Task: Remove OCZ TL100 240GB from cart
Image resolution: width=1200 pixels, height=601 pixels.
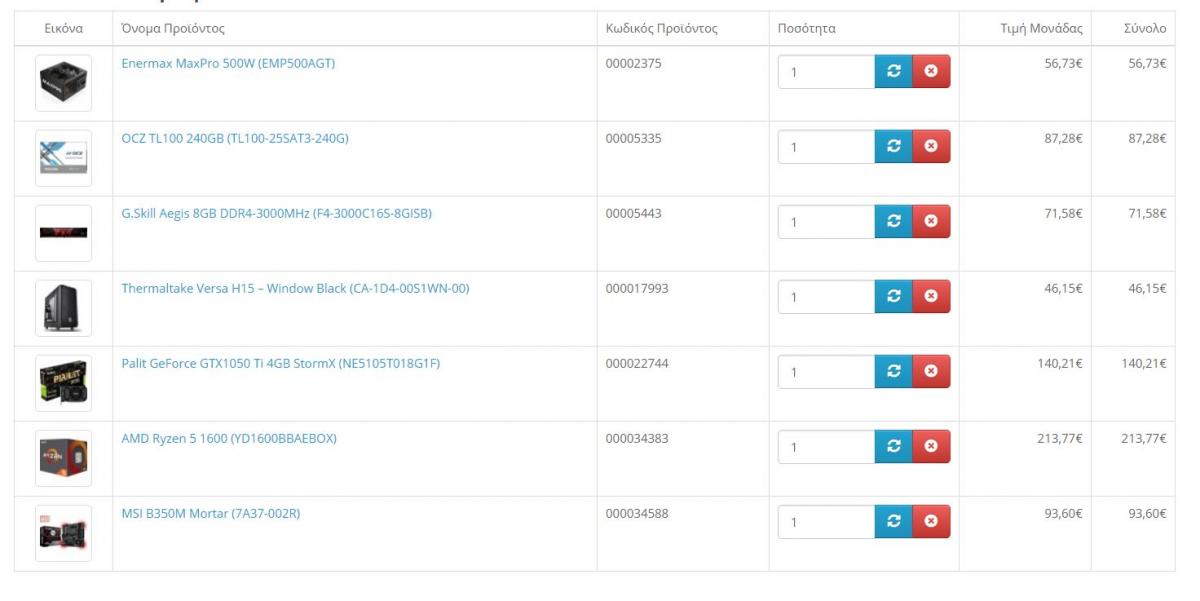Action: coord(931,146)
